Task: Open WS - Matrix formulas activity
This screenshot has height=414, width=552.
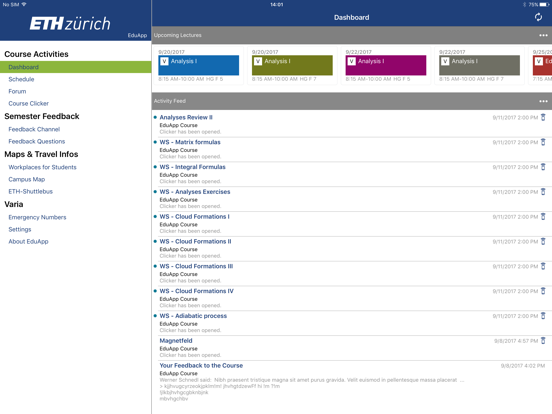Action: [x=352, y=149]
